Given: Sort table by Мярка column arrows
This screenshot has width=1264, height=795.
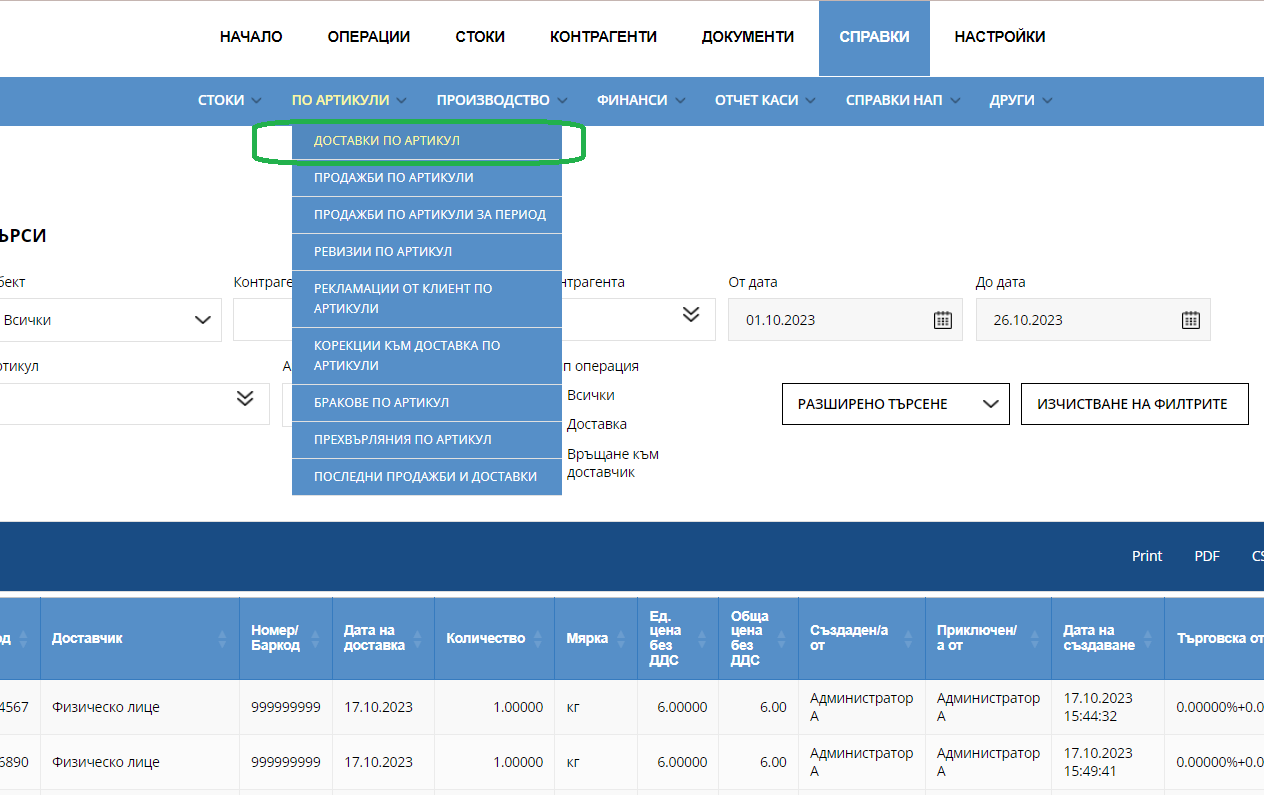Looking at the screenshot, I should [x=623, y=638].
